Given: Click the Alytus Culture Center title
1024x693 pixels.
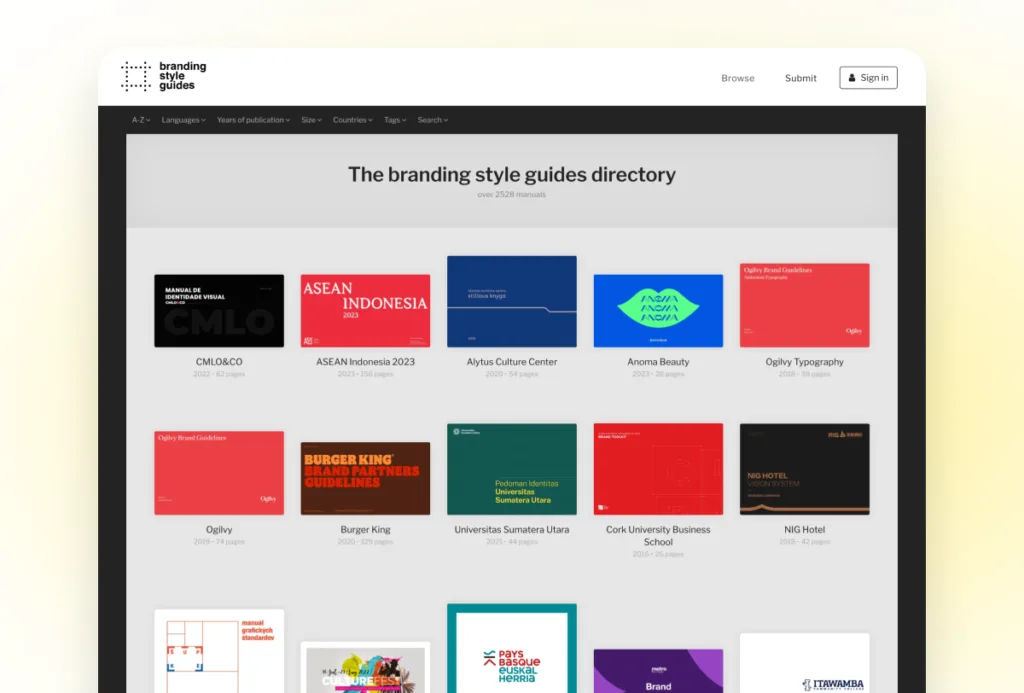Looking at the screenshot, I should [512, 362].
